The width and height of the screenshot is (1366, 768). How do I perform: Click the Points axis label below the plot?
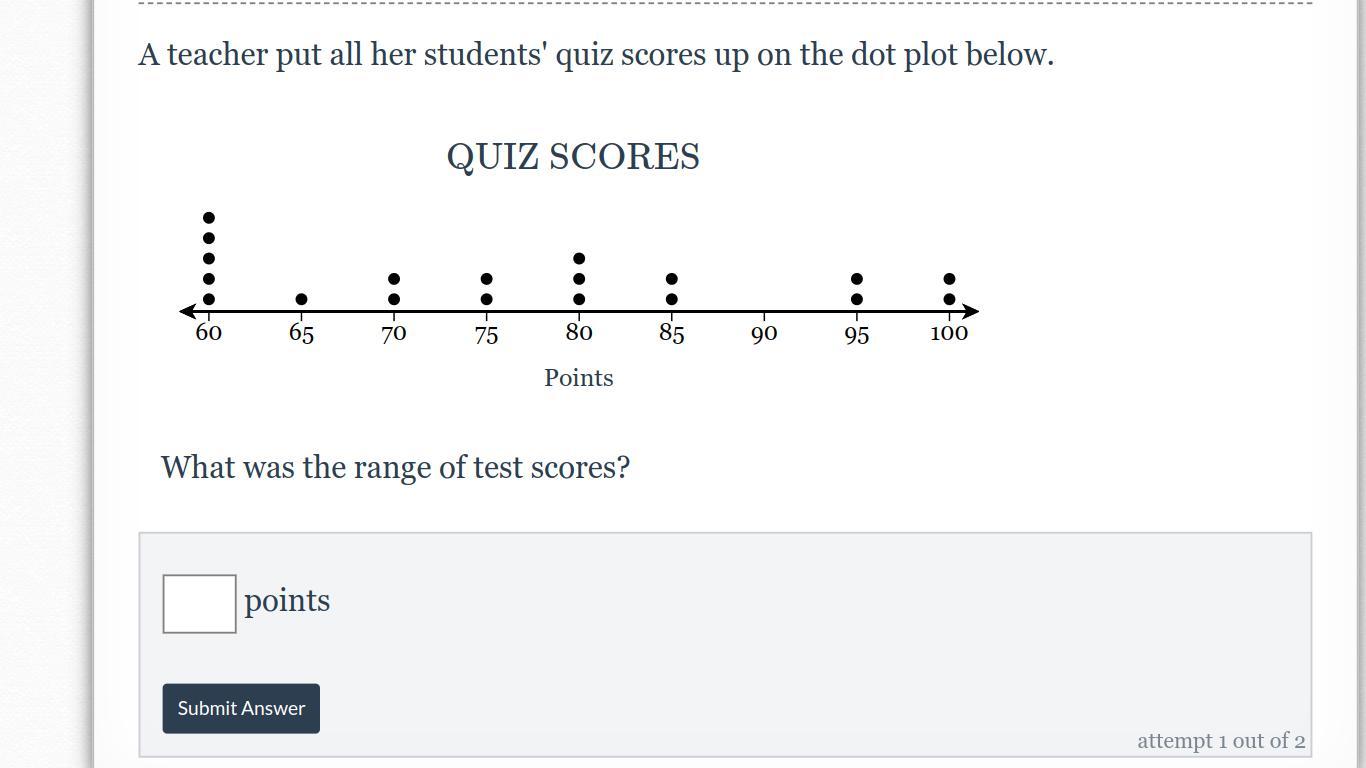(x=578, y=378)
